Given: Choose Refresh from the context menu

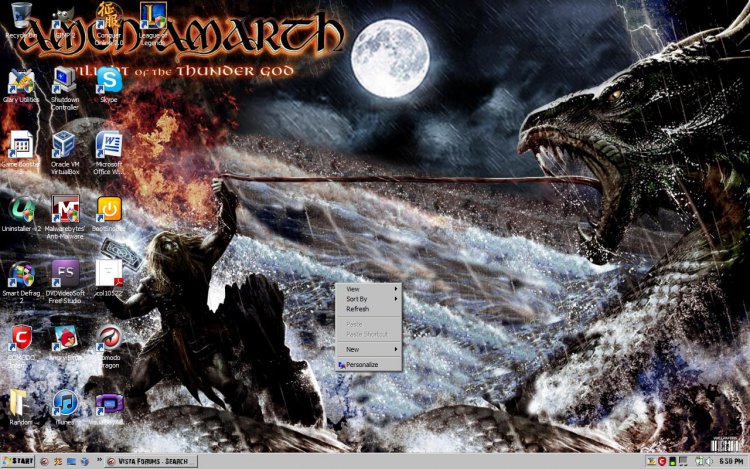Looking at the screenshot, I should [x=368, y=309].
